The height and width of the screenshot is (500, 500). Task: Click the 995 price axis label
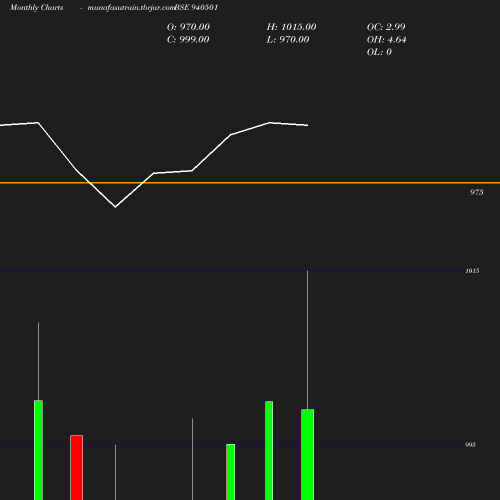pos(470,445)
